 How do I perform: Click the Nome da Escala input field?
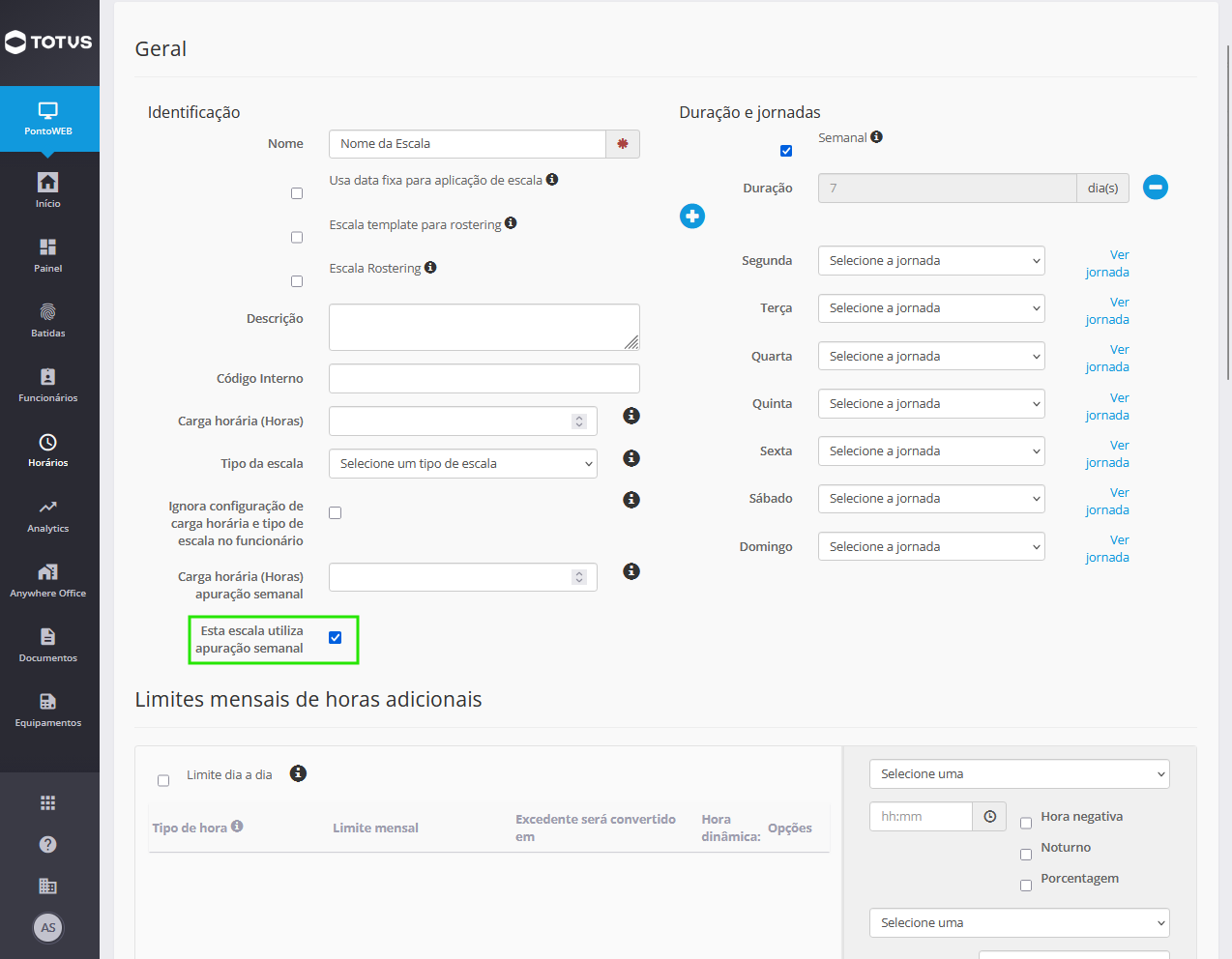coord(467,144)
